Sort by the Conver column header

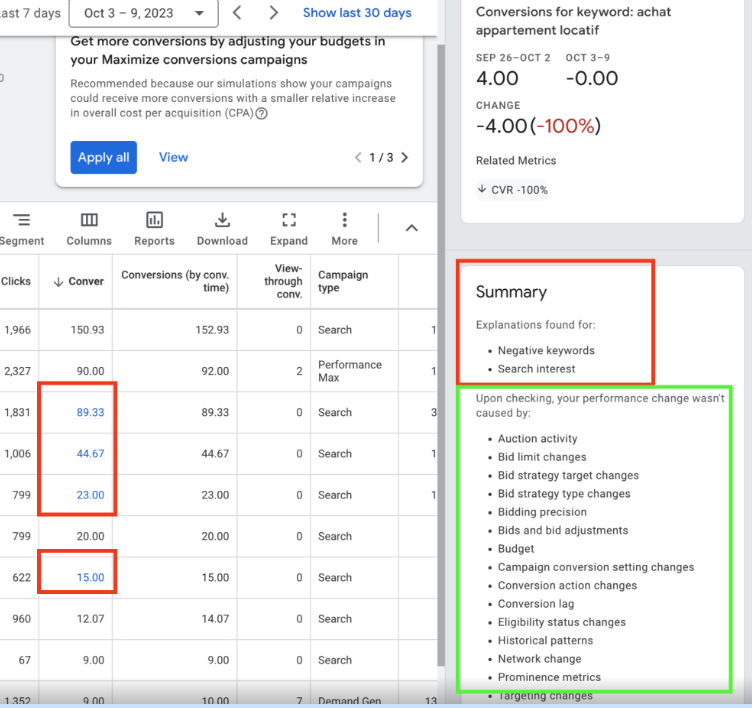79,281
